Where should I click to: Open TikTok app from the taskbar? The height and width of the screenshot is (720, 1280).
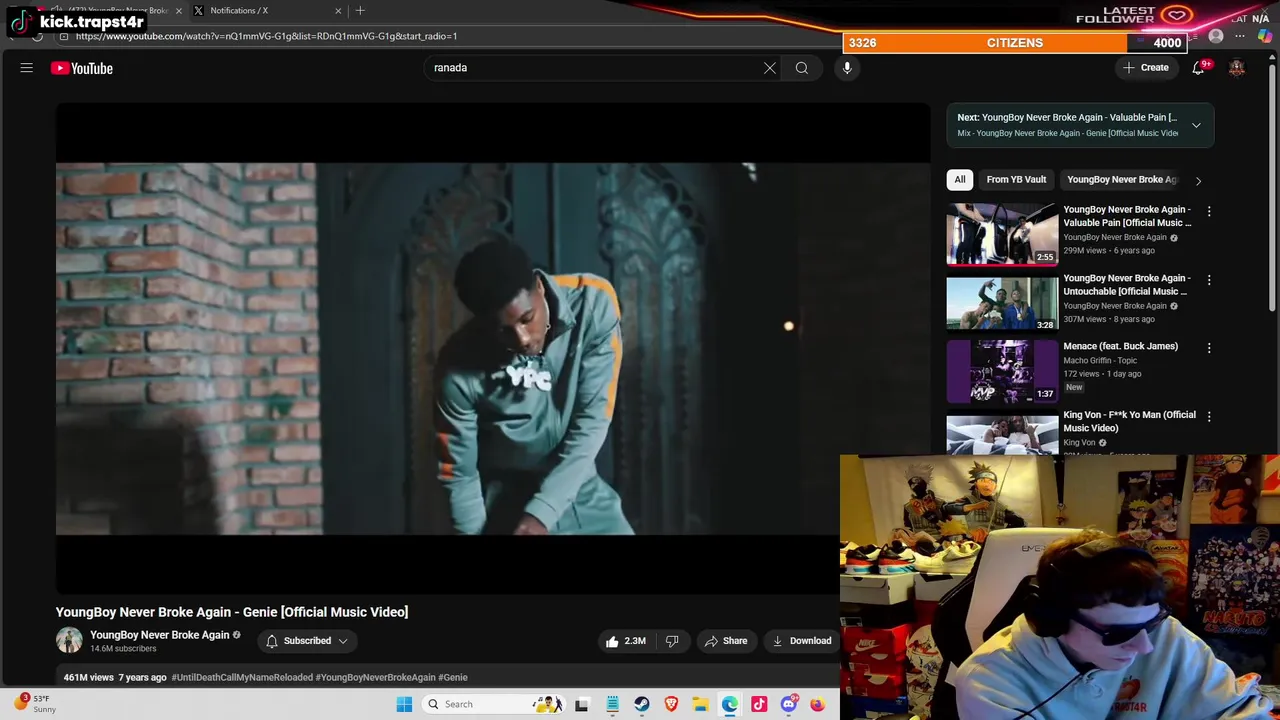759,704
